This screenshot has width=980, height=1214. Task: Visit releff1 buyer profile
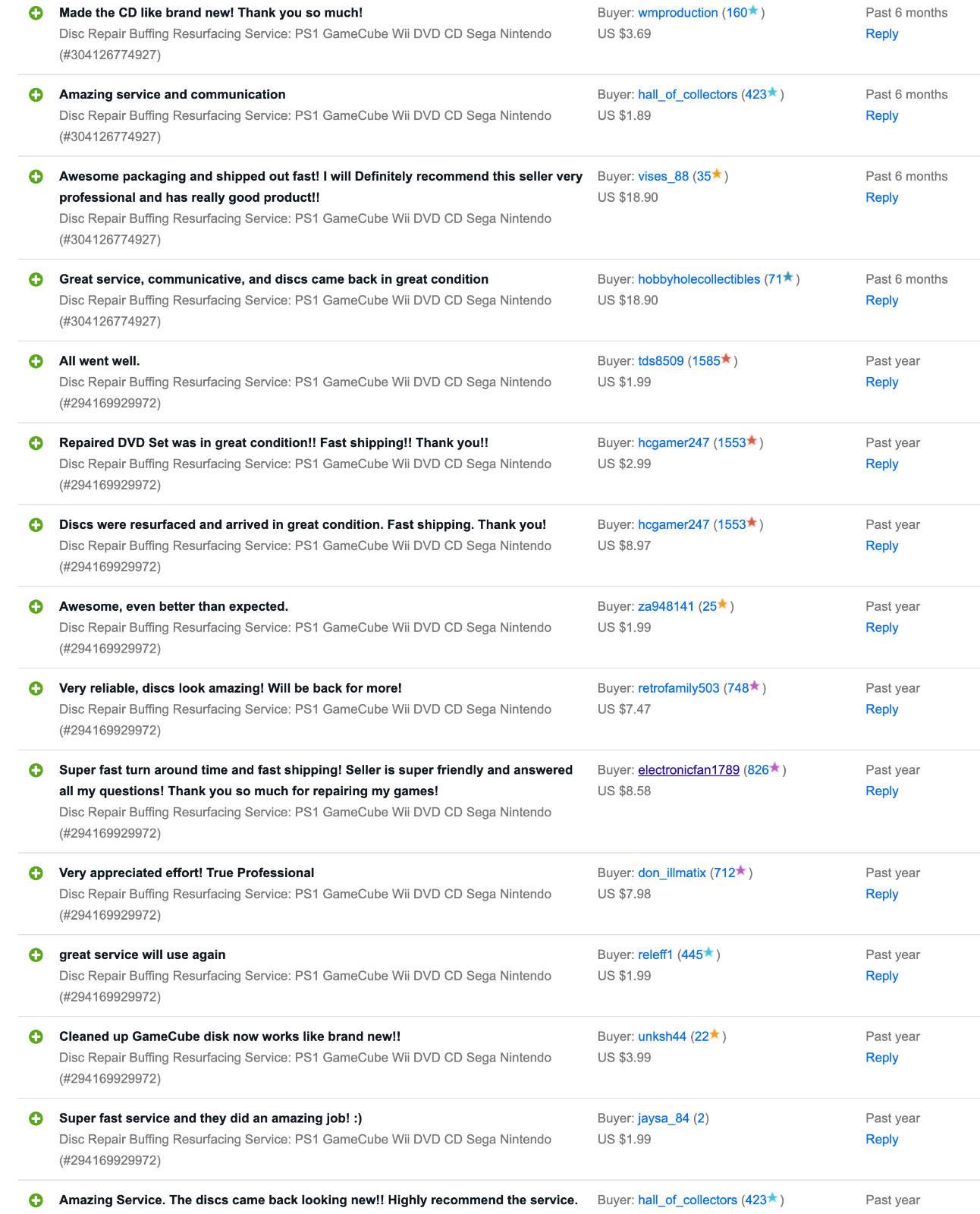[655, 955]
